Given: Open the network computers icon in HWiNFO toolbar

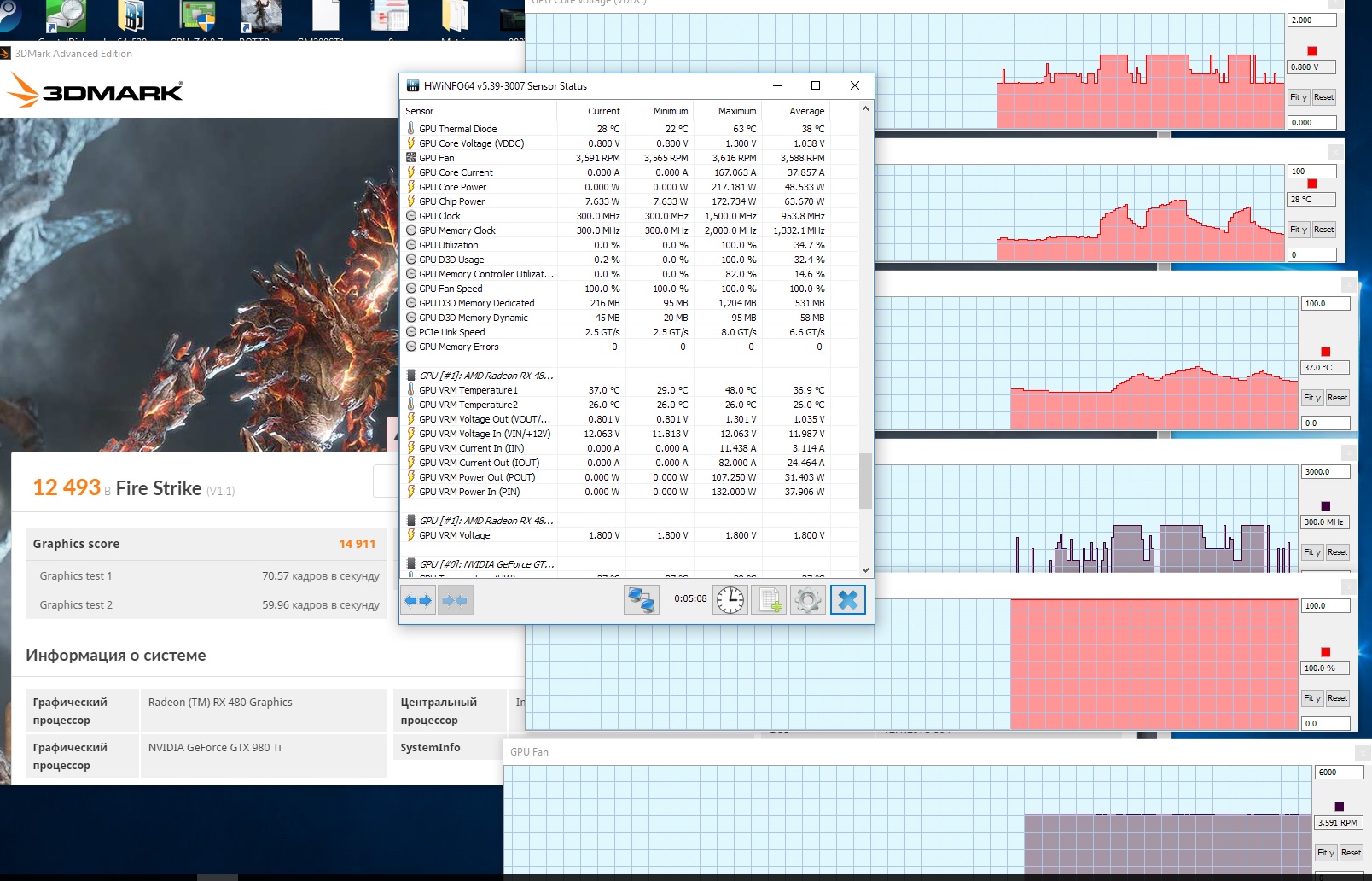Looking at the screenshot, I should [641, 600].
